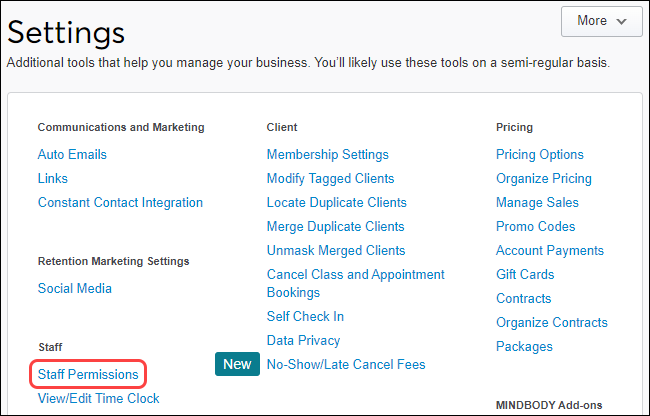Select Modify Tagged Clients
This screenshot has height=416, width=650.
(330, 179)
